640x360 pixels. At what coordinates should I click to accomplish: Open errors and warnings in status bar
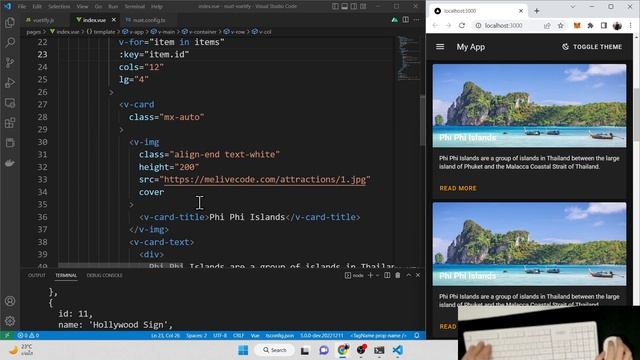pyautogui.click(x=28, y=336)
